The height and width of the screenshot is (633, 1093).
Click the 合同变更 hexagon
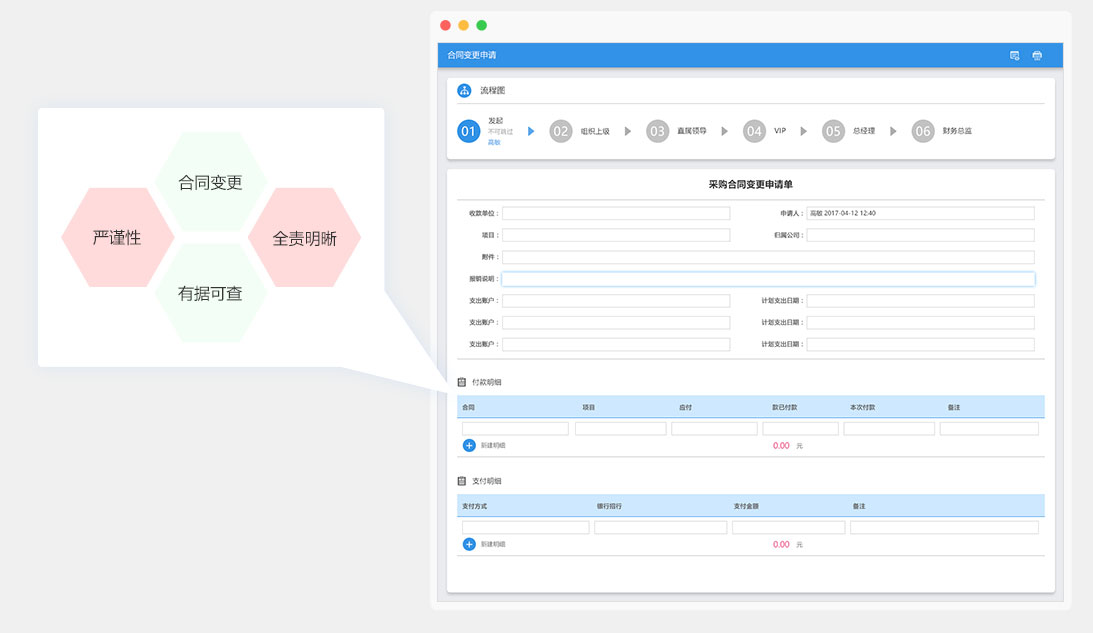210,183
